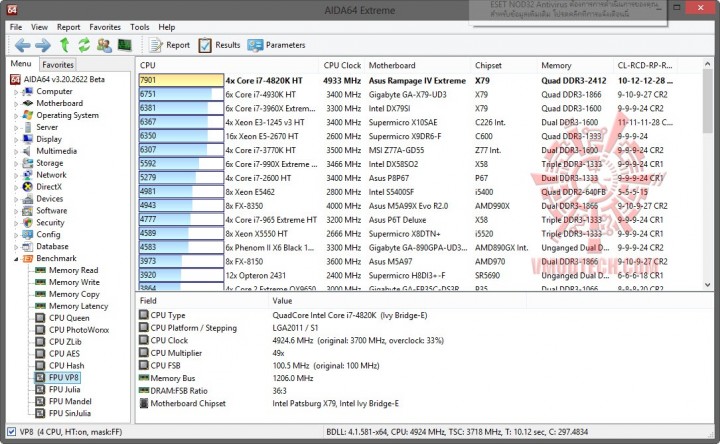The image size is (720, 444).
Task: Open the CPU ZLib benchmark
Action: point(58,342)
